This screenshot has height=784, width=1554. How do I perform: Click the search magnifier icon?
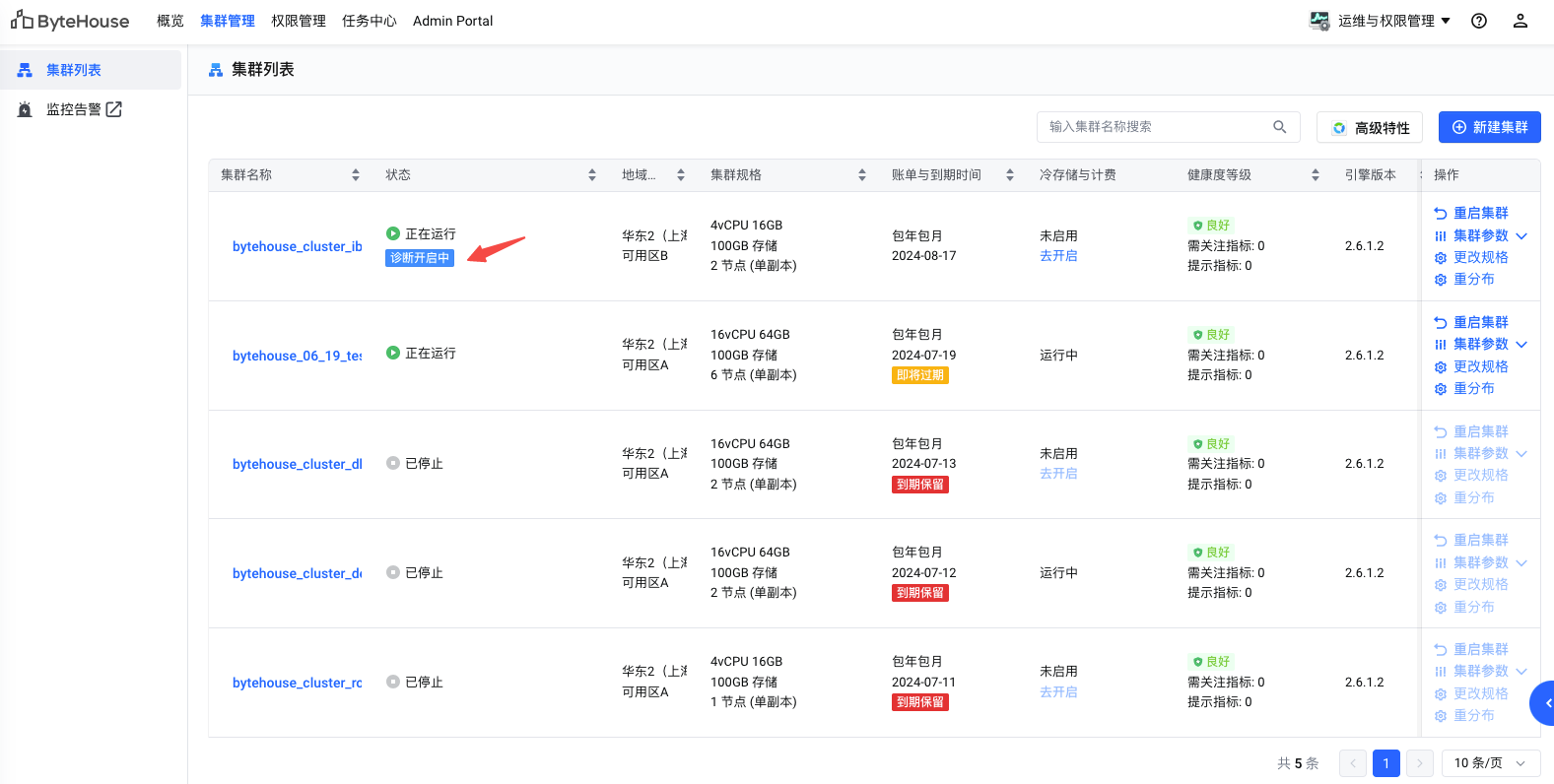1280,127
